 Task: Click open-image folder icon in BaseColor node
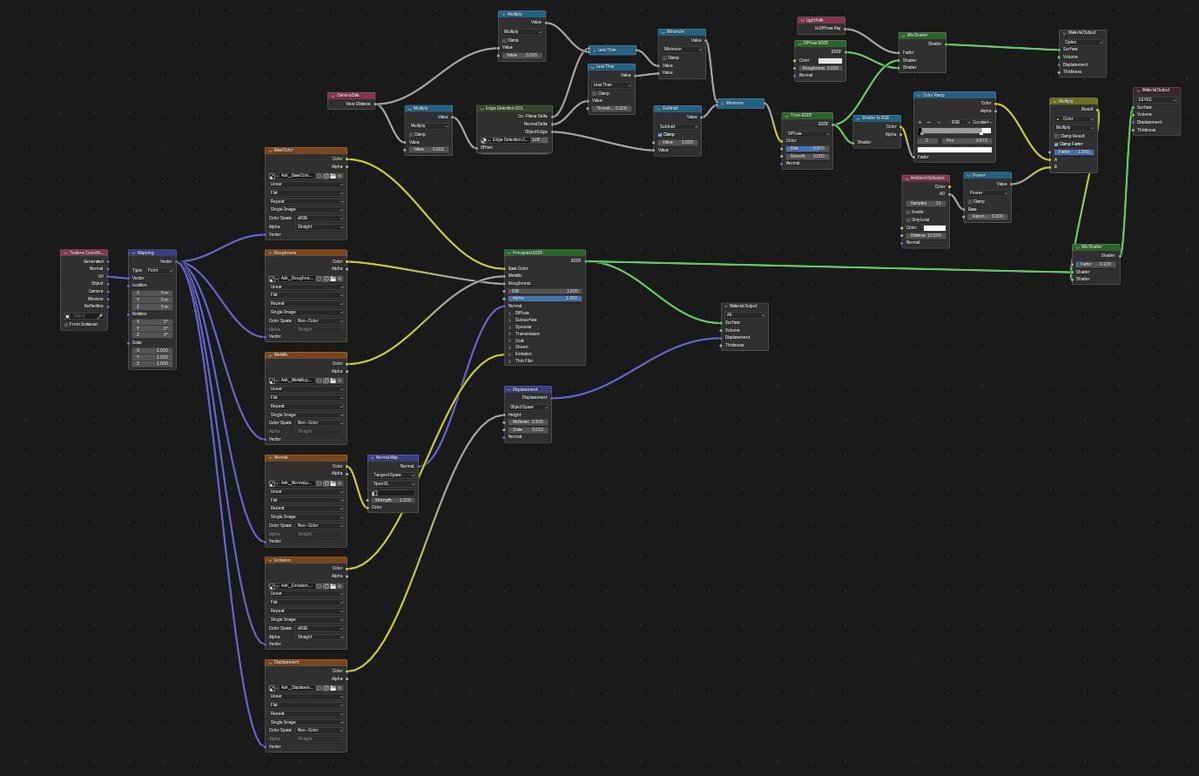[333, 176]
